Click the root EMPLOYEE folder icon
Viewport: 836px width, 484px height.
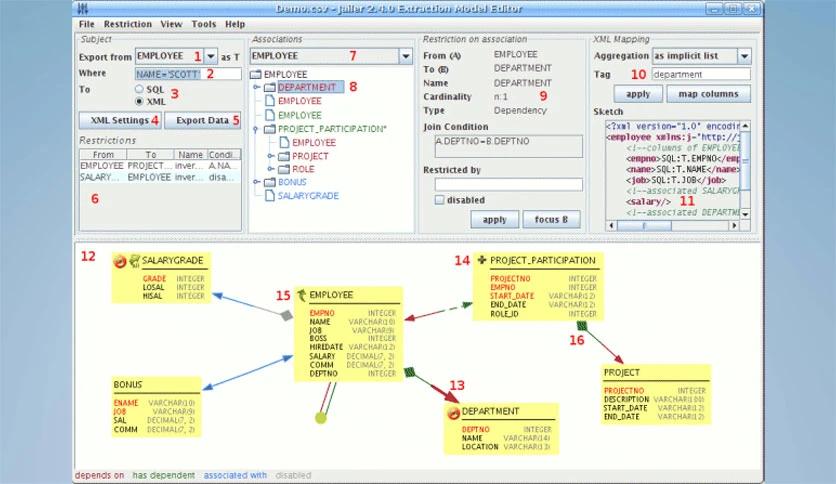pyautogui.click(x=255, y=74)
